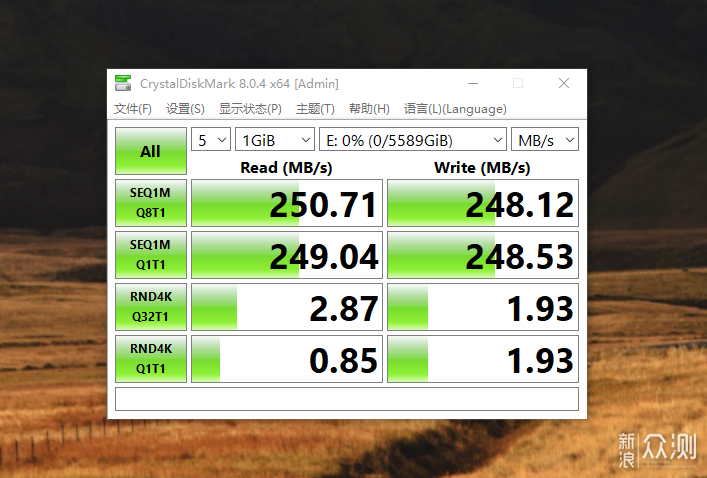Screen dimensions: 707x478
Task: Start the SEQ1M Q1T1 test
Action: click(151, 255)
